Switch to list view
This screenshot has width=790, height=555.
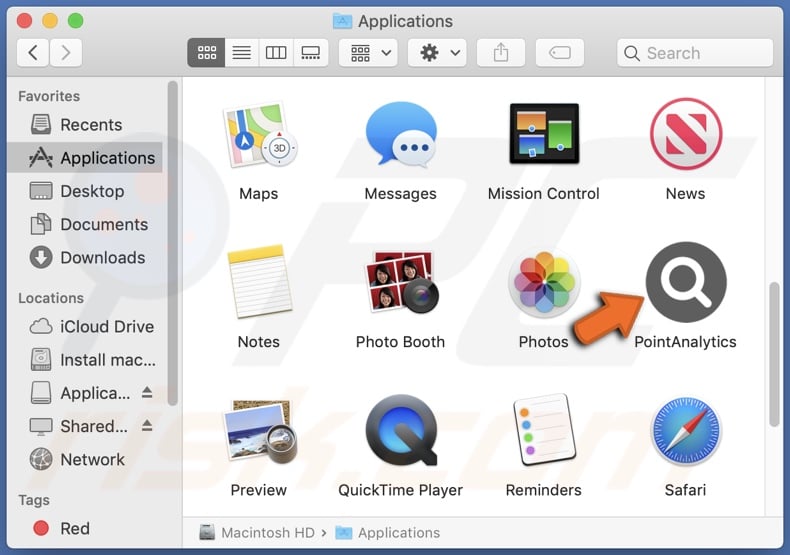pos(242,52)
